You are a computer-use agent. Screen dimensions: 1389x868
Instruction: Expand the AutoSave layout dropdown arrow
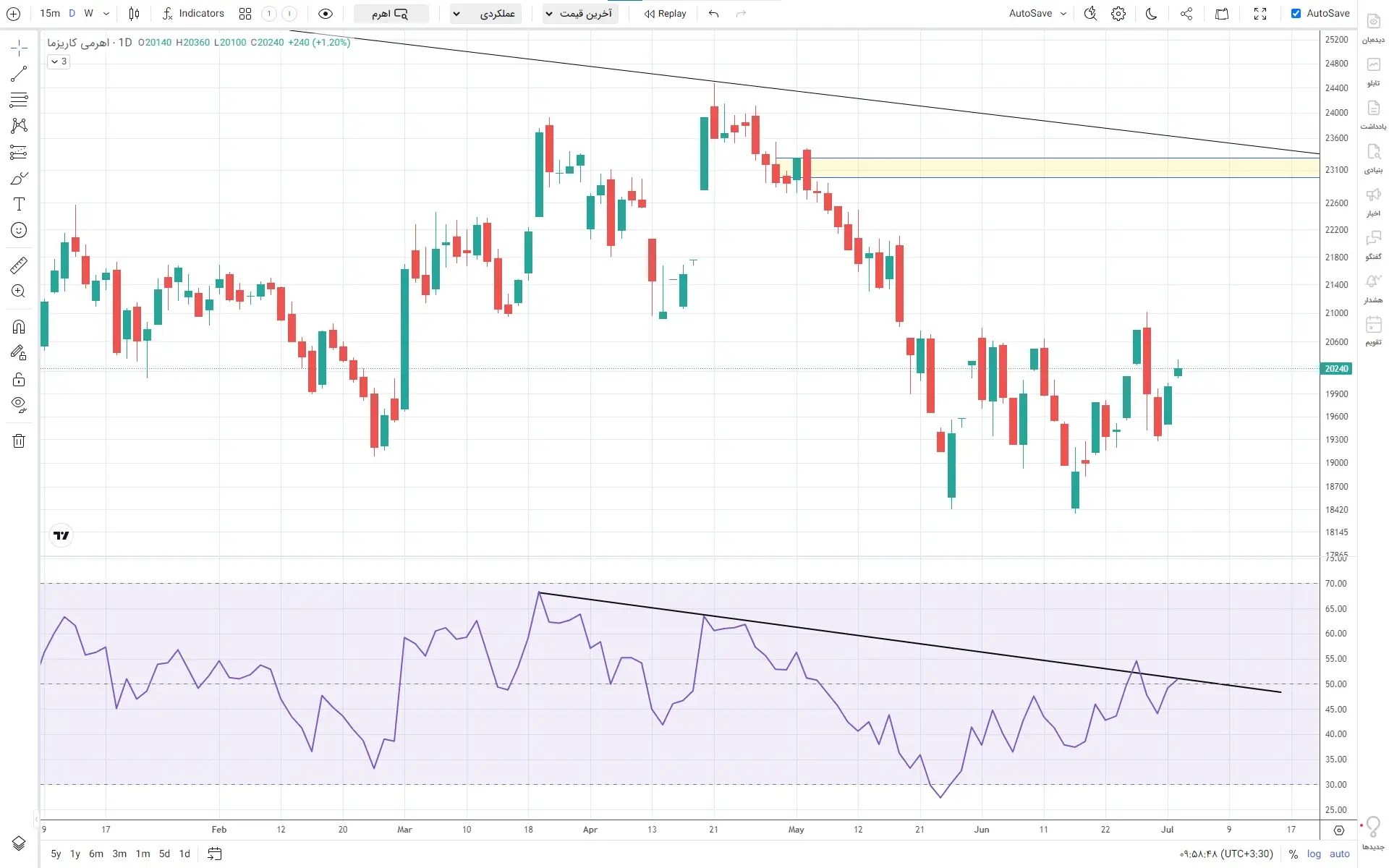pyautogui.click(x=1063, y=14)
